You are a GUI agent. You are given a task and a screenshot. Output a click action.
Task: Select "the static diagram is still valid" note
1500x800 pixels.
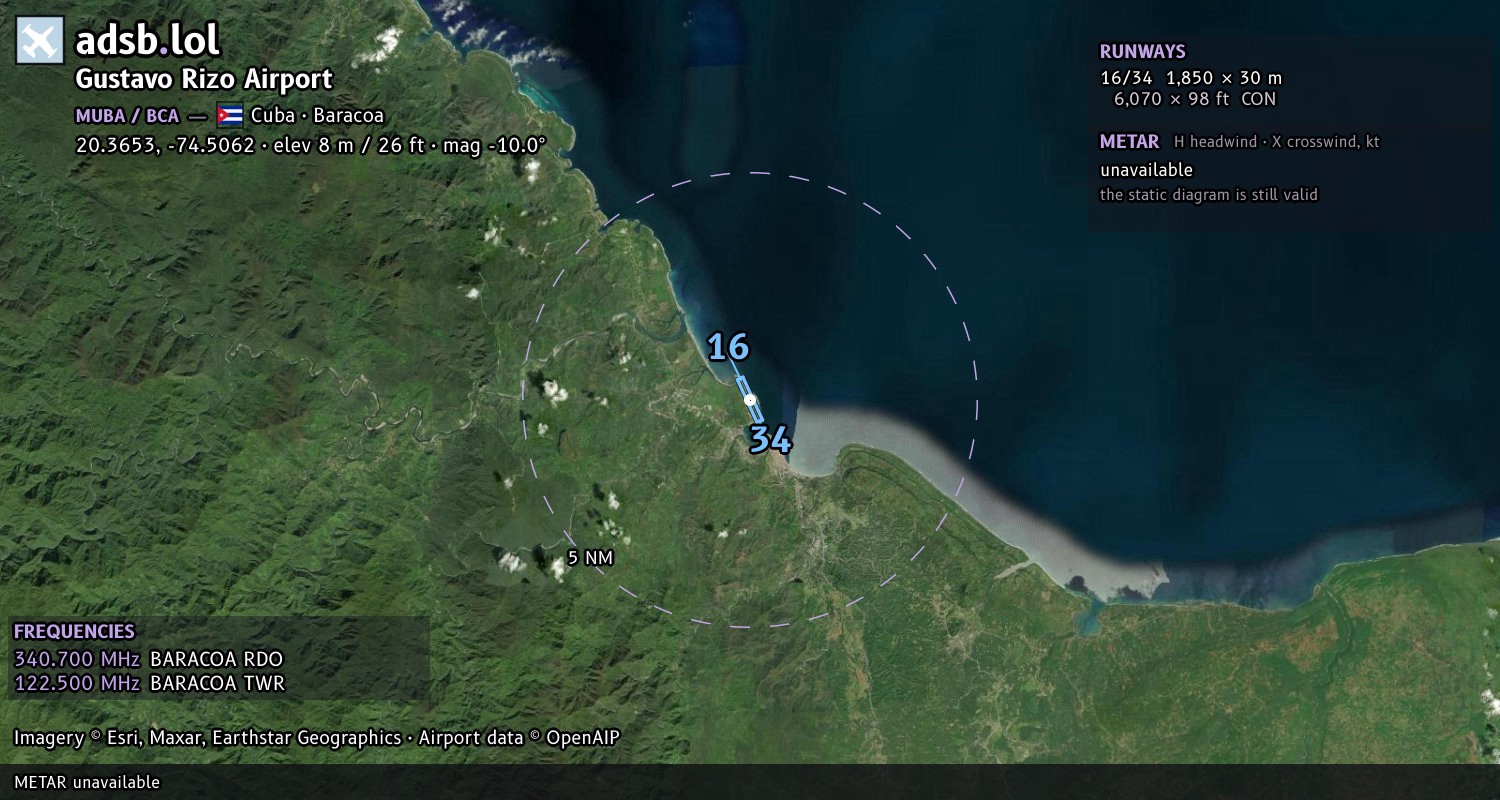tap(1209, 195)
